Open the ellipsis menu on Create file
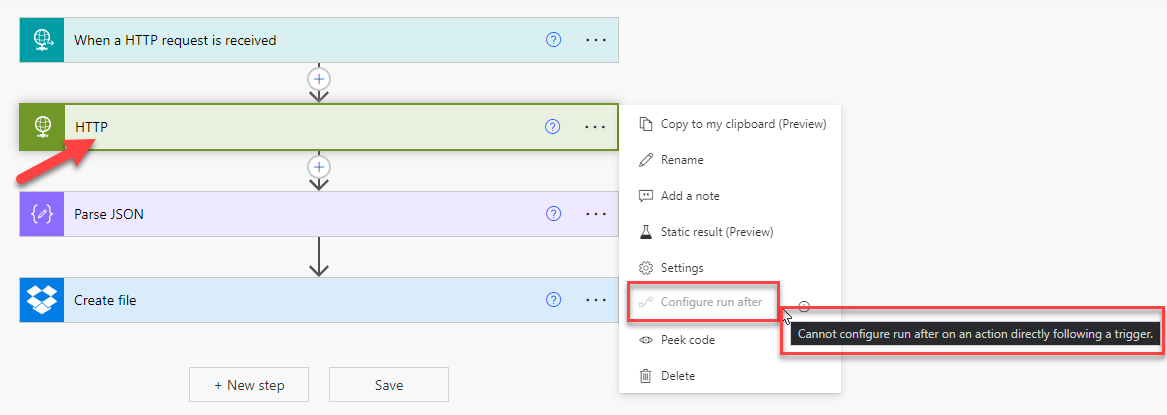The image size is (1167, 415). [596, 300]
